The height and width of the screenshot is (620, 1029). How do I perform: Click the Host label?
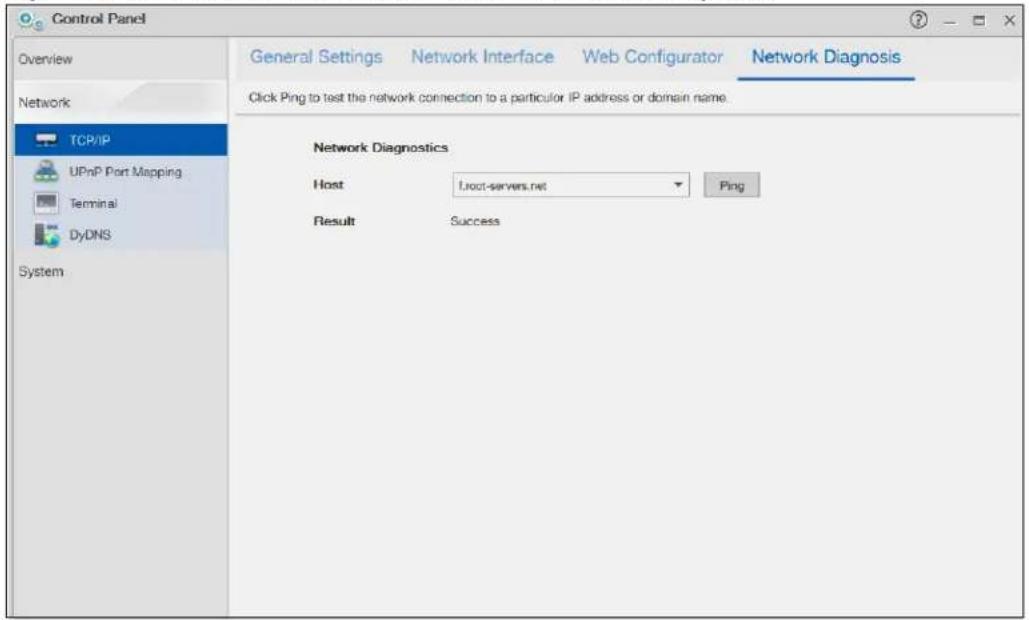click(328, 184)
